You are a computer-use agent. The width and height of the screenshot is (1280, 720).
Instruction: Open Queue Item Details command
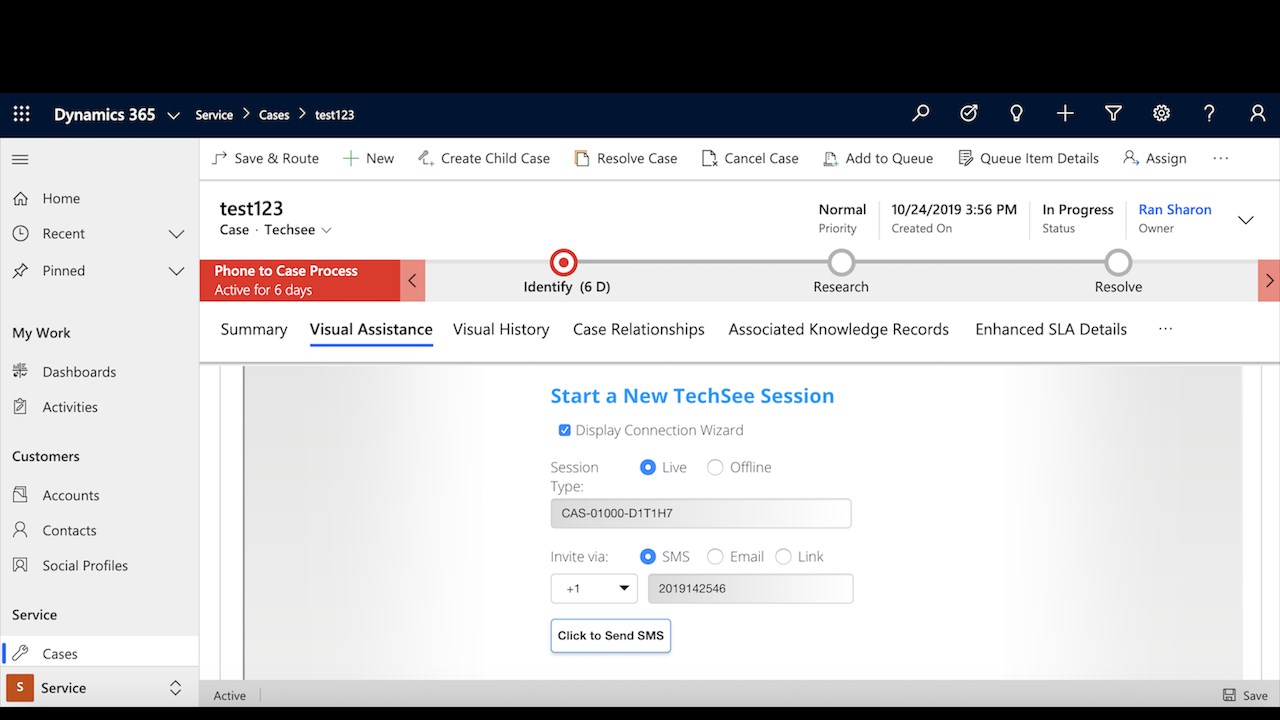pos(1028,158)
